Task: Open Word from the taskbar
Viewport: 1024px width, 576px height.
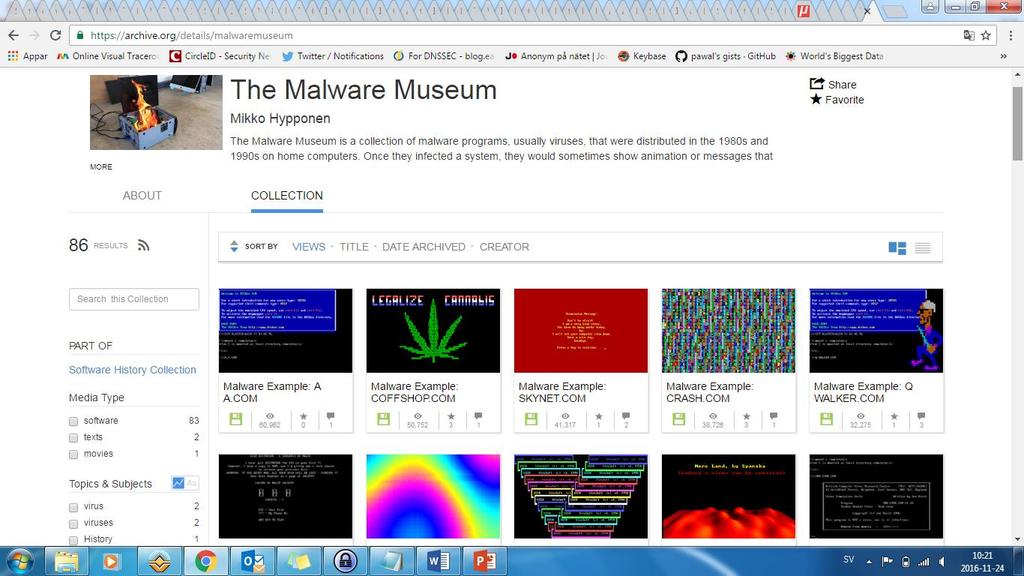Action: pyautogui.click(x=438, y=561)
